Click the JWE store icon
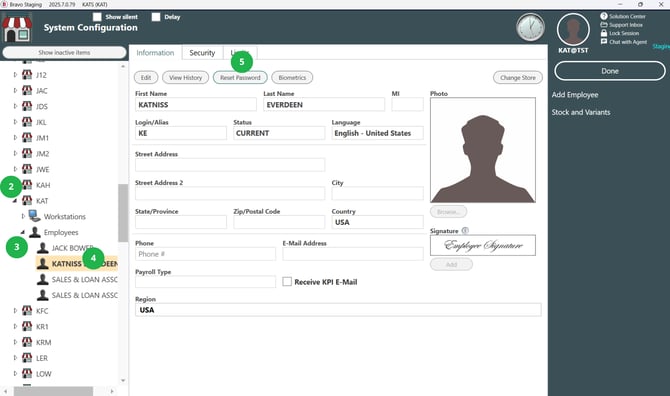This screenshot has width=670, height=396. point(27,169)
